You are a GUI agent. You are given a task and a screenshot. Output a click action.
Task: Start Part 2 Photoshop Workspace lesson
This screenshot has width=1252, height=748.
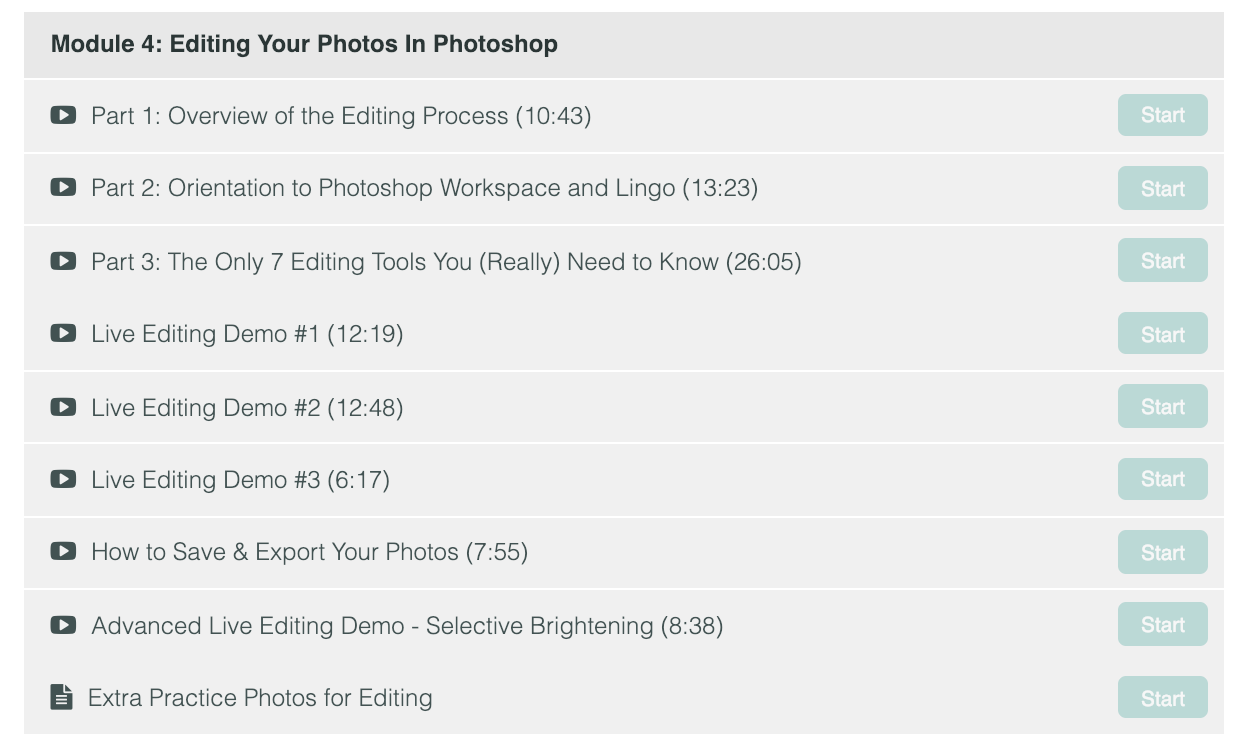pos(1162,188)
